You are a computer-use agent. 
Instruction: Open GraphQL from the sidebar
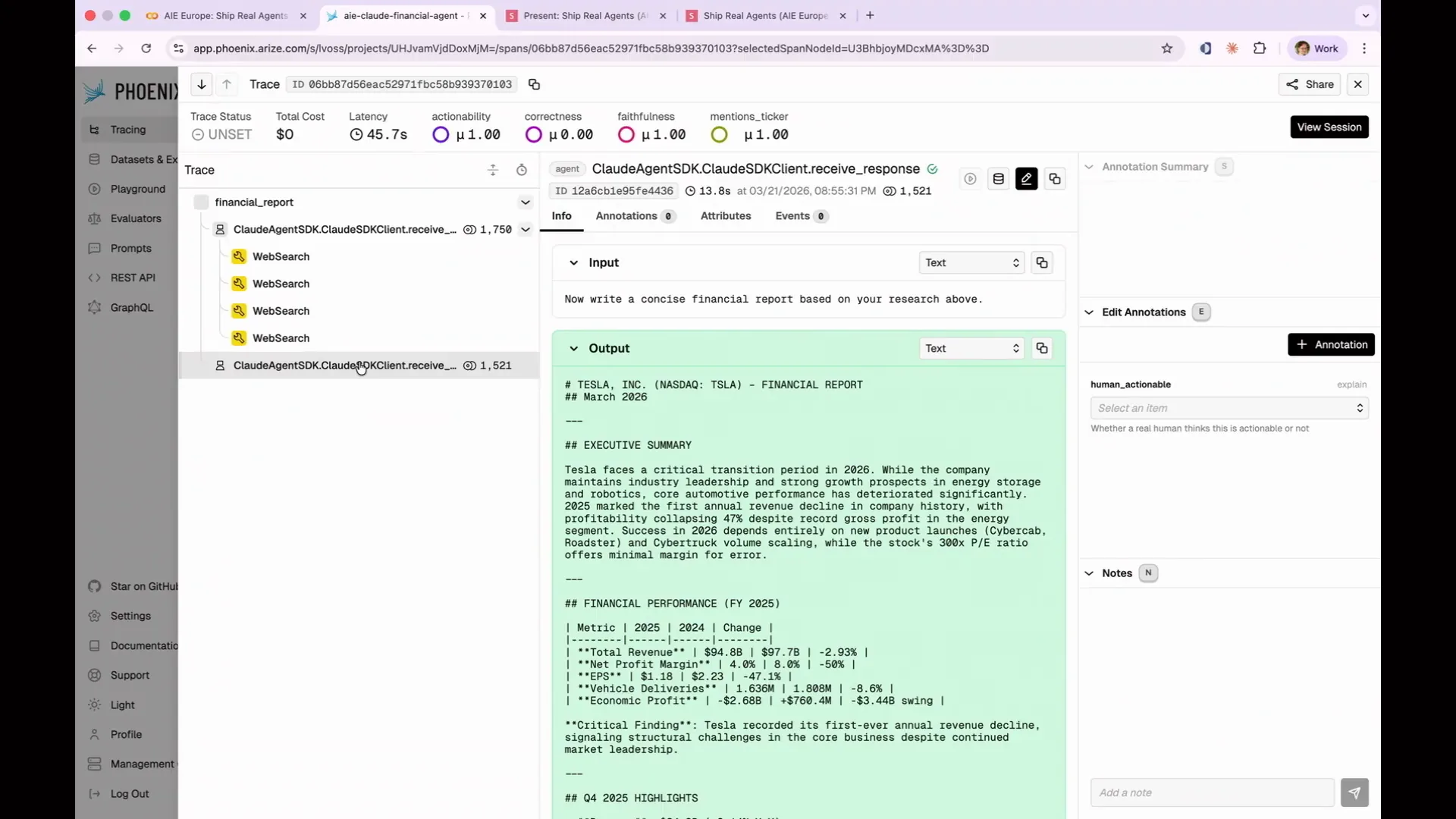click(129, 308)
